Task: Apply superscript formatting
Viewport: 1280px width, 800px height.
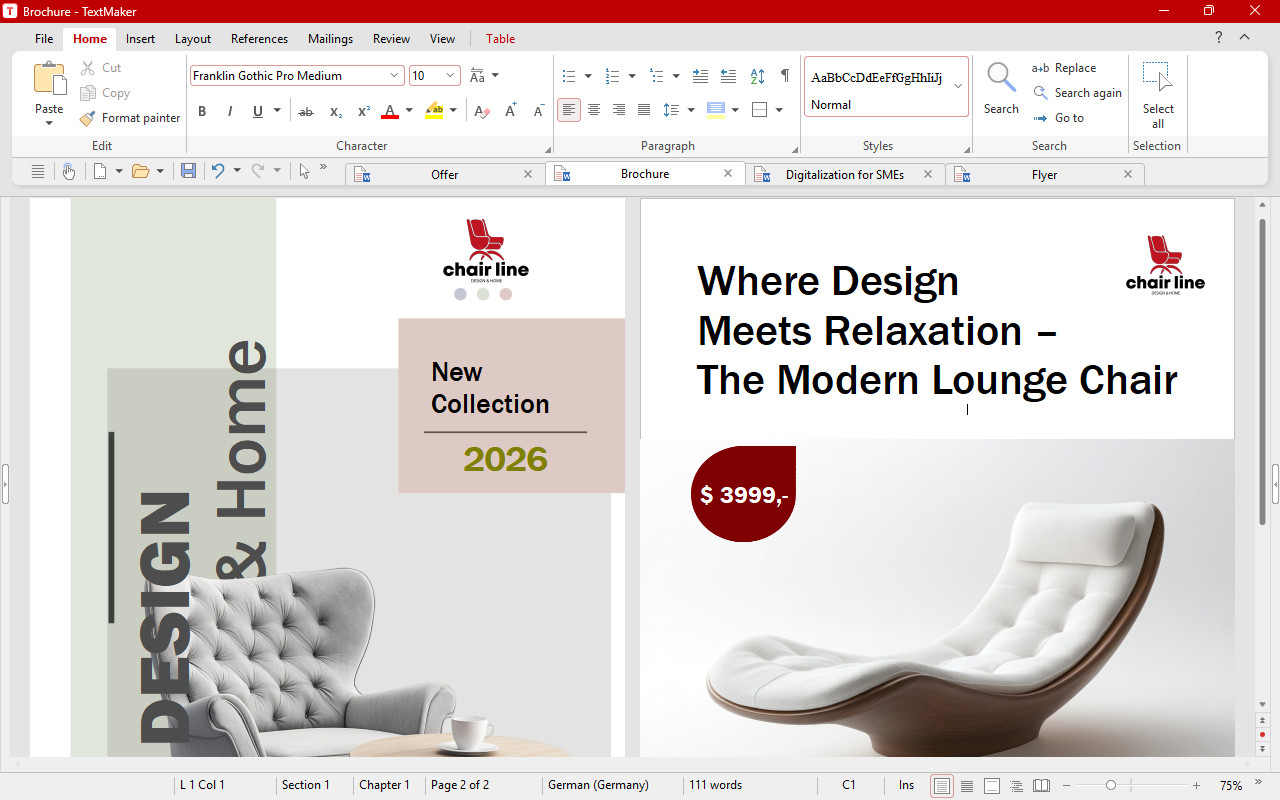Action: [x=364, y=111]
